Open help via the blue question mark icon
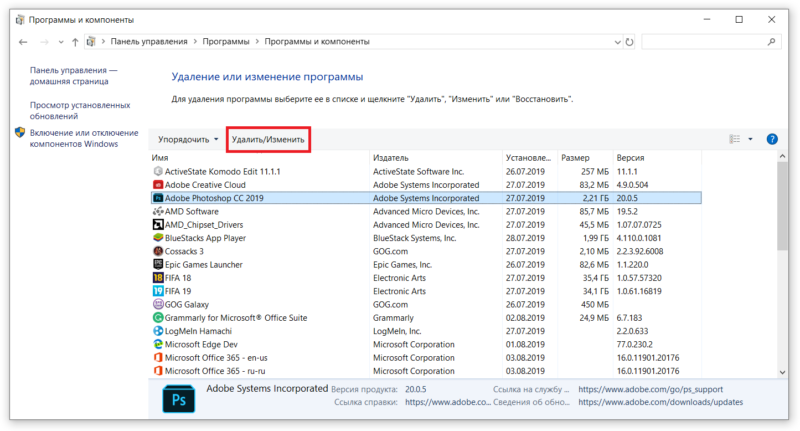Viewport: 800px width, 431px height. 772,139
